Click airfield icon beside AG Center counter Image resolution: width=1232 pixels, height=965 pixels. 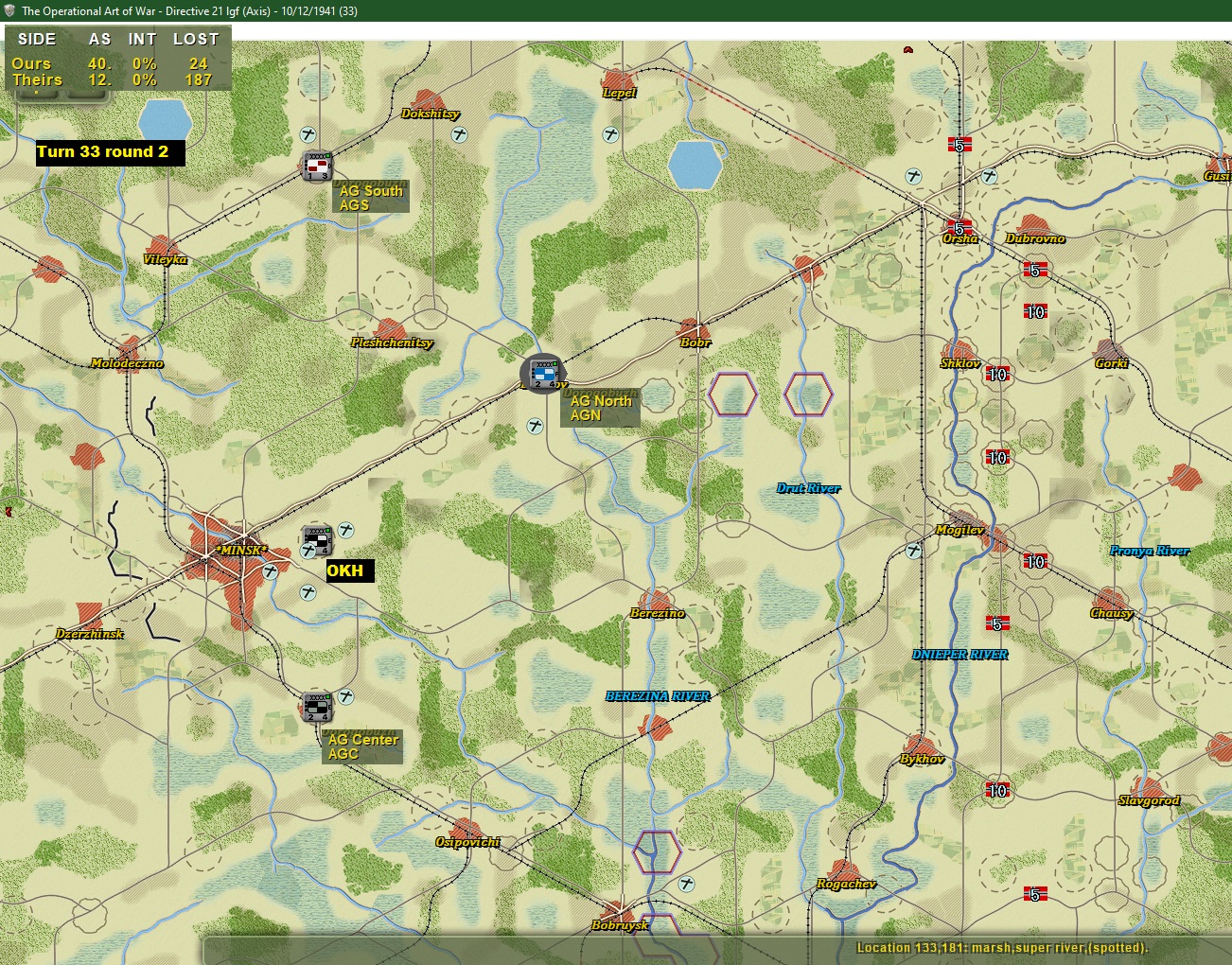345,696
